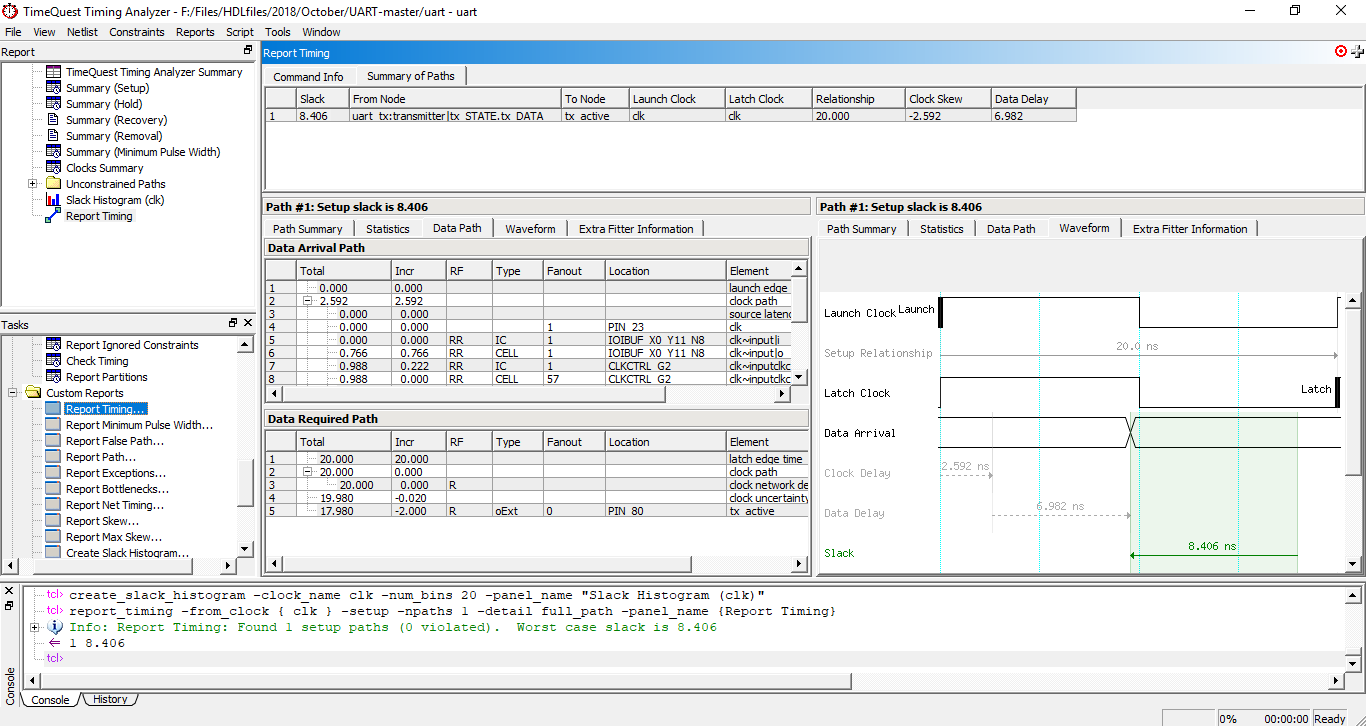Click Report Skew task icon
Screen dimensions: 1366x726
click(x=54, y=521)
